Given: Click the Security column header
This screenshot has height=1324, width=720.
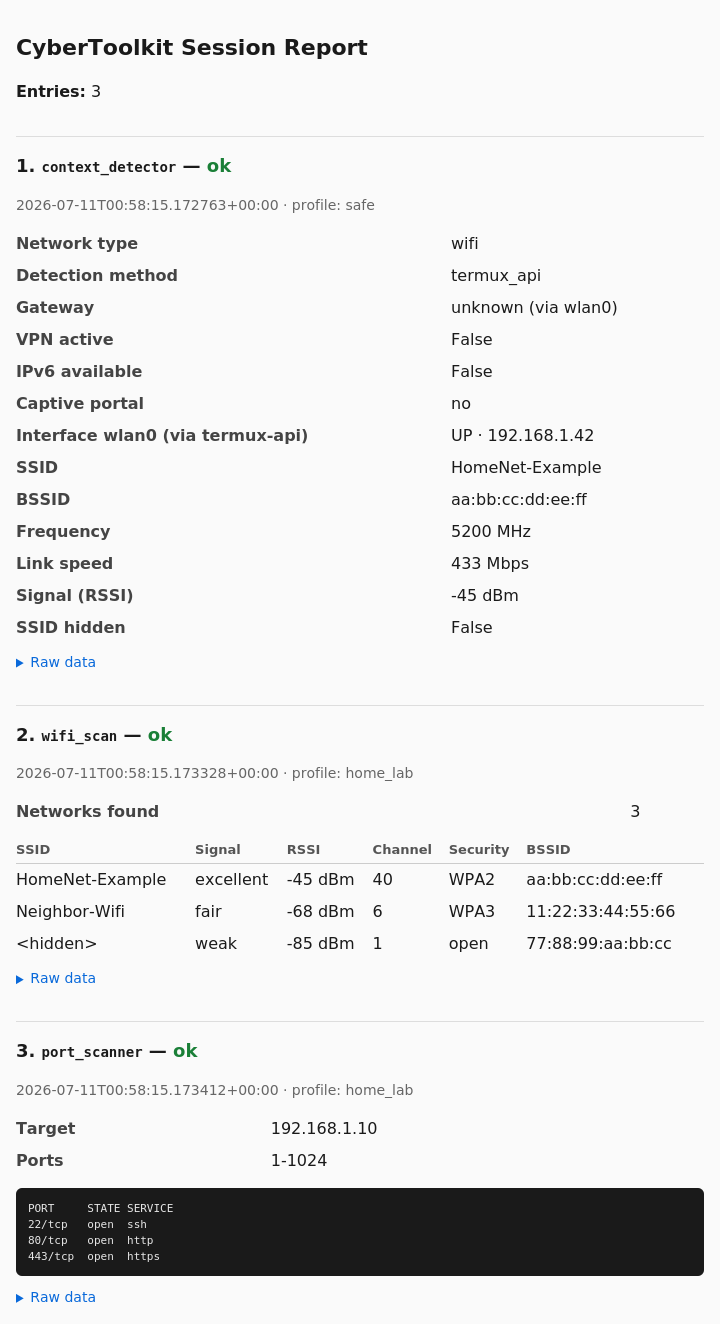Looking at the screenshot, I should (x=479, y=849).
